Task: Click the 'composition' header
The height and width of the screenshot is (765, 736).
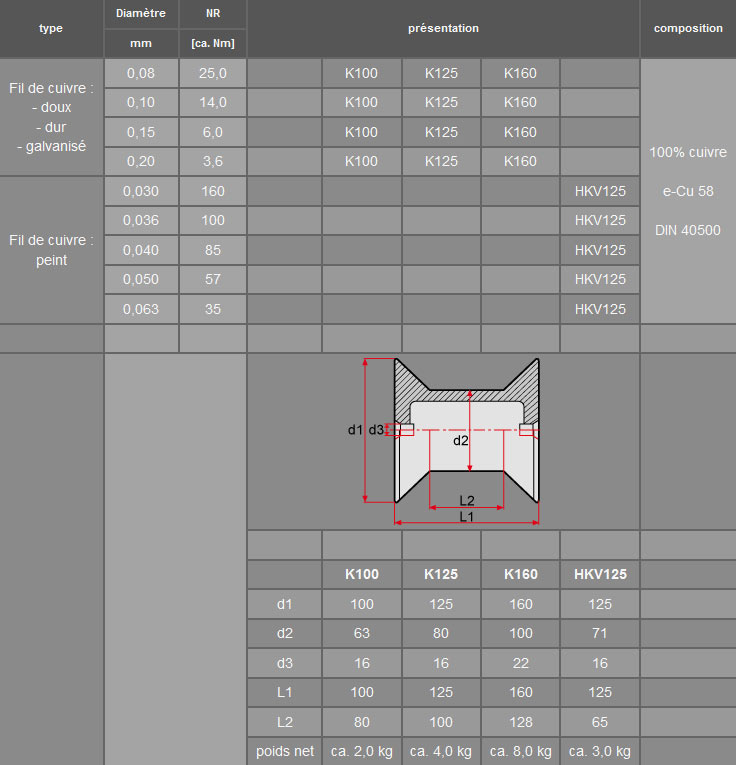Action: pos(688,28)
